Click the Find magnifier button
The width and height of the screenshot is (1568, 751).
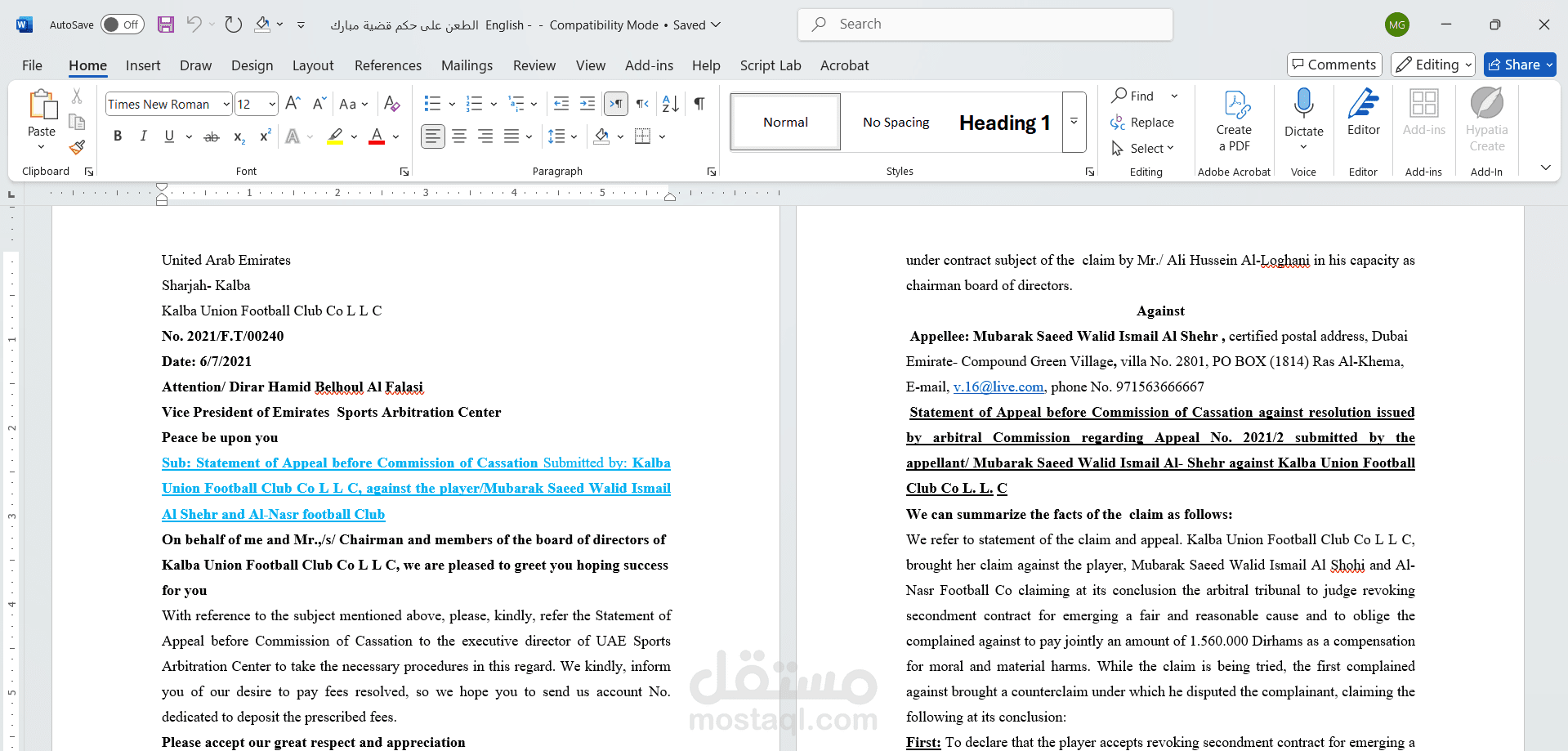tap(1133, 96)
